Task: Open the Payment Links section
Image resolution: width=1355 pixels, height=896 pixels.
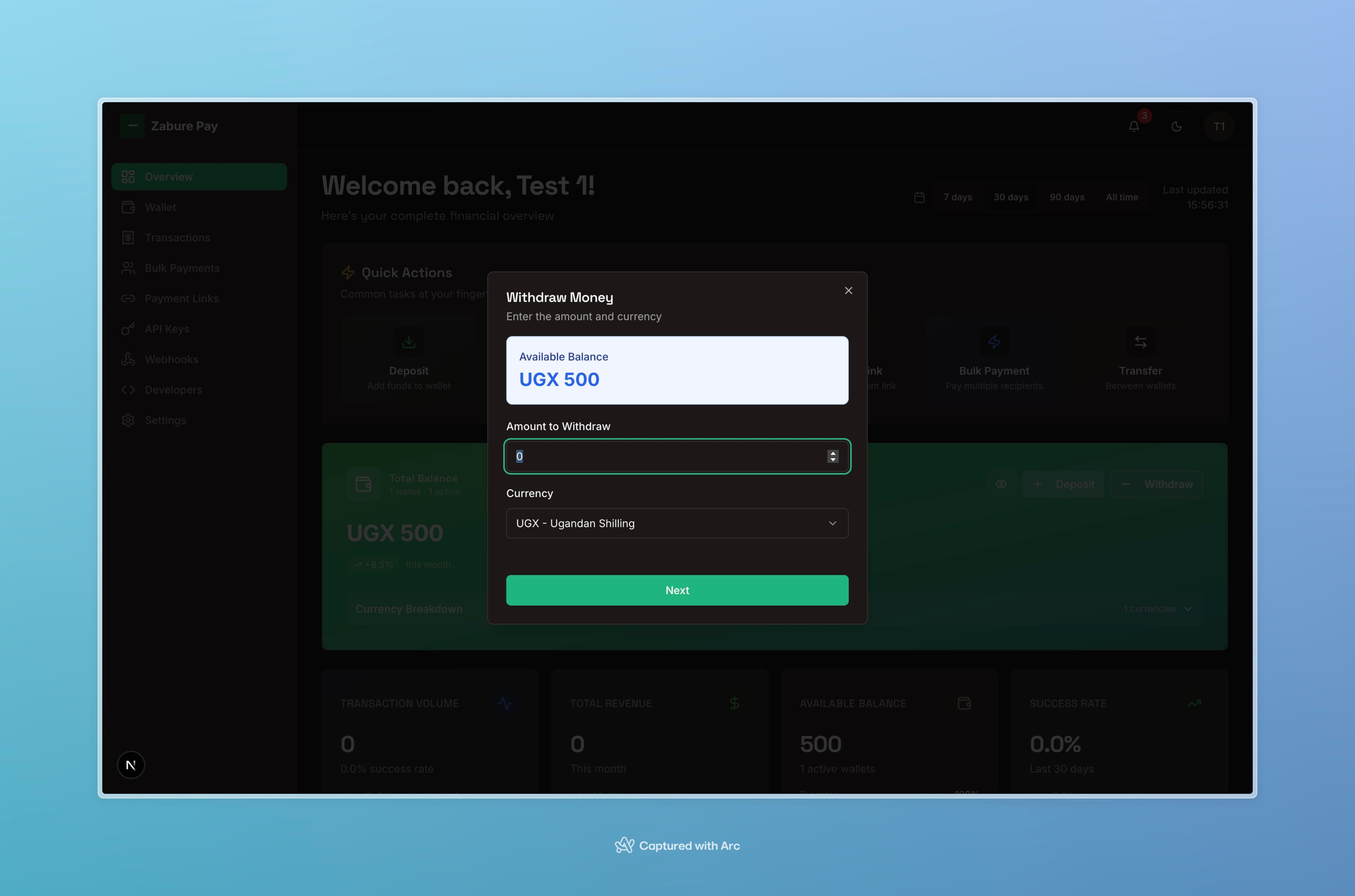Action: point(181,298)
